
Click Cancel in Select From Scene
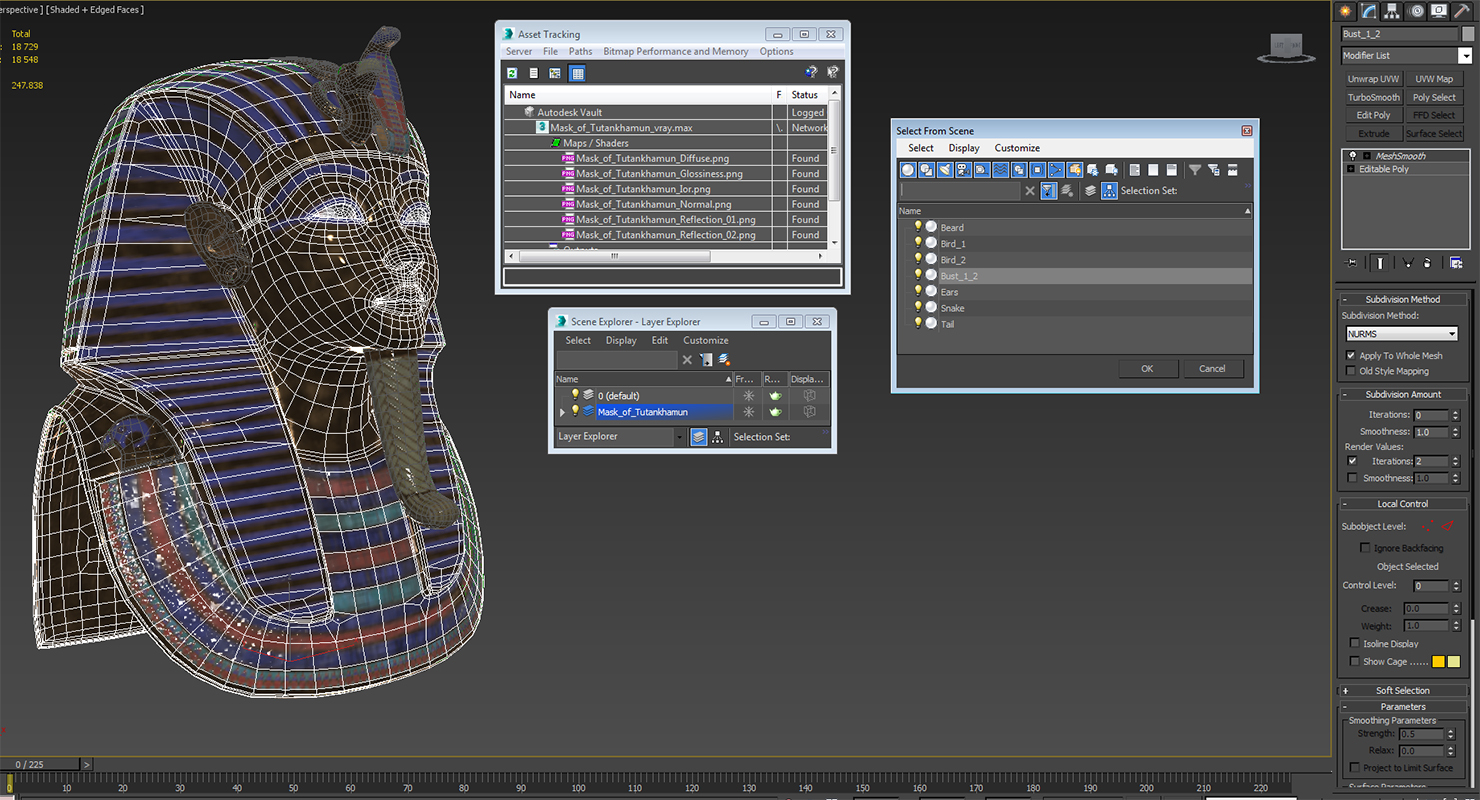1212,369
